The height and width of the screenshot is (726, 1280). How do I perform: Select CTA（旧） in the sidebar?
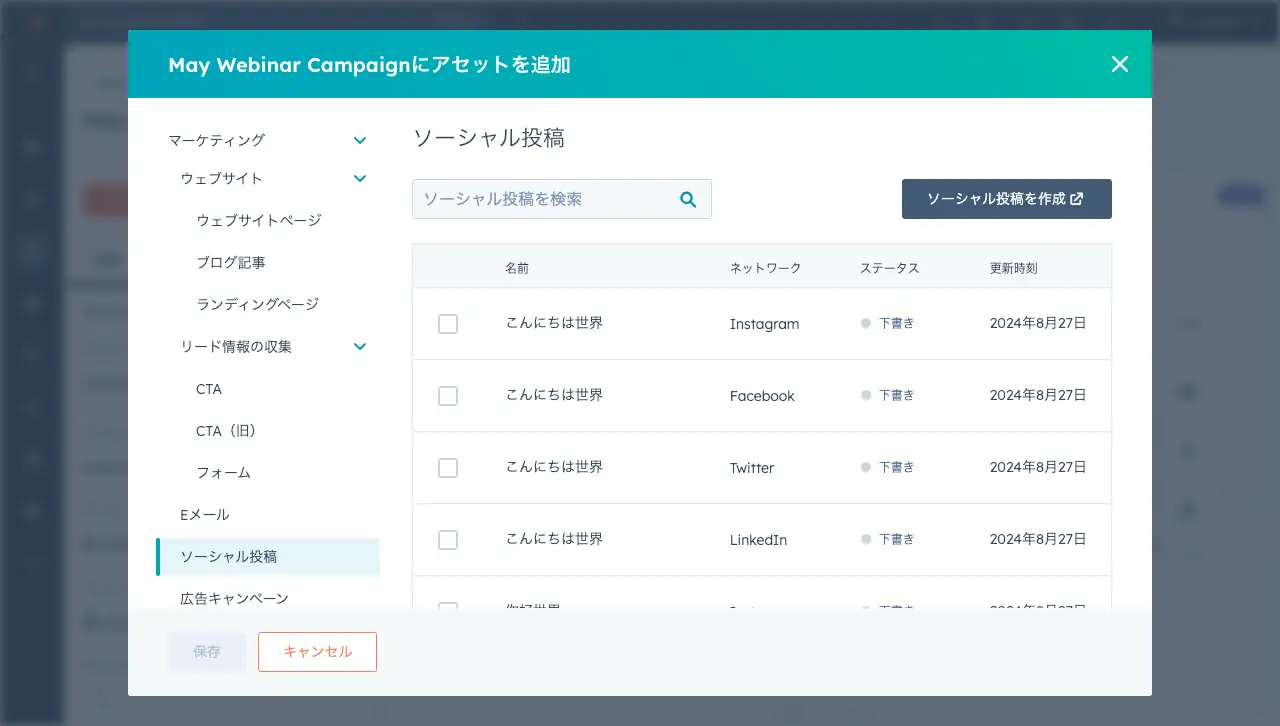(x=227, y=431)
